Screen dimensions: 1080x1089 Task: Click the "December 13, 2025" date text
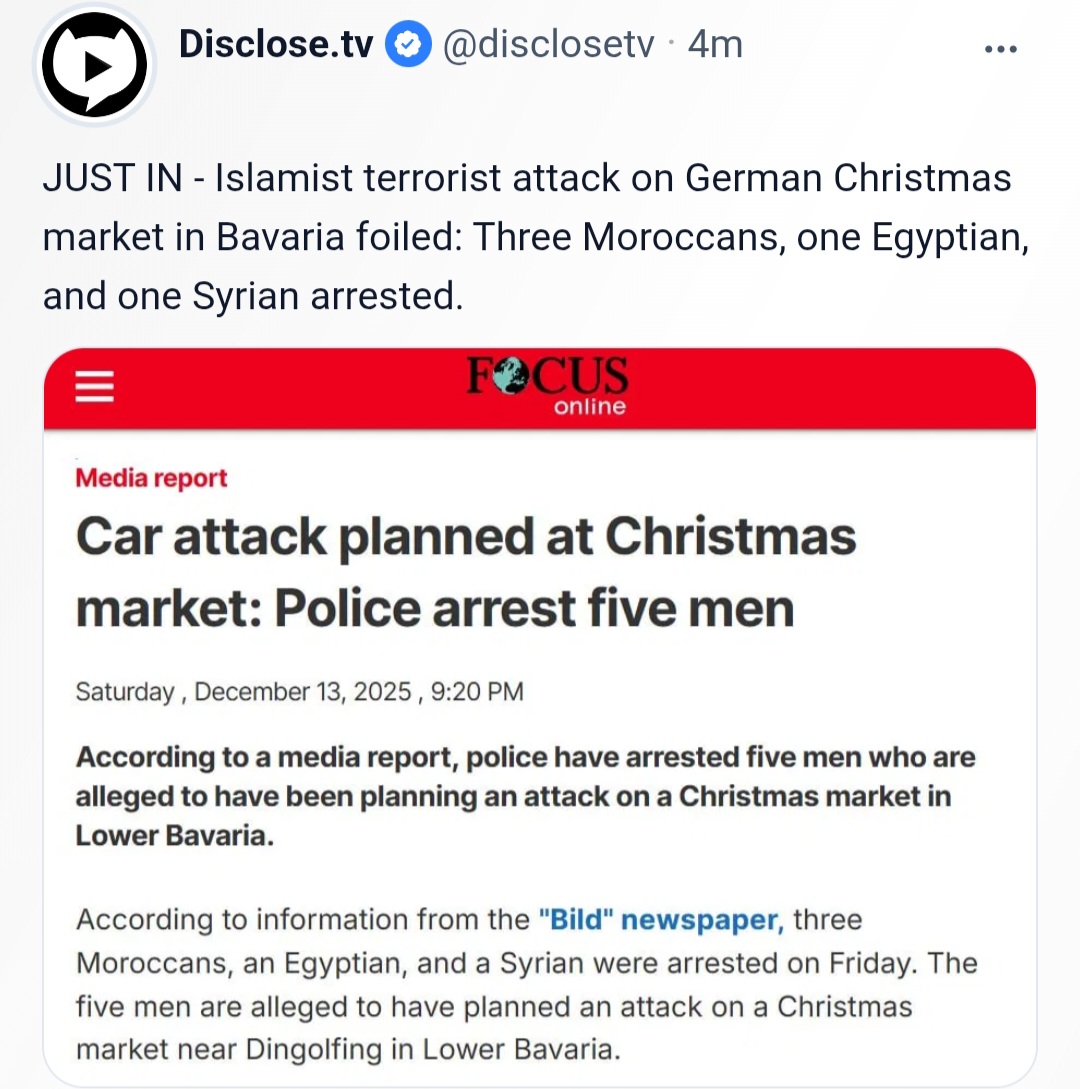(x=302, y=692)
